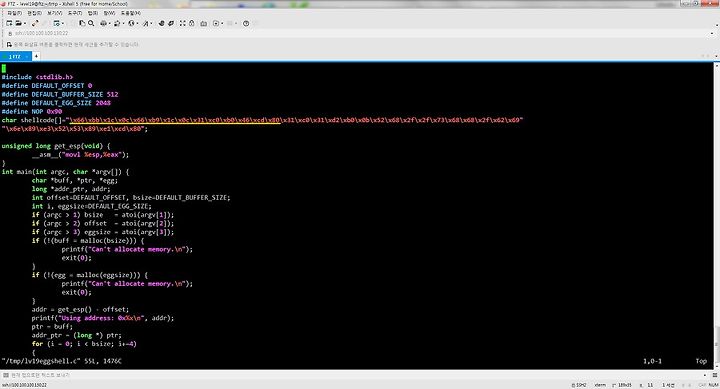Open Help with the question mark icon
This screenshot has height=389, width=720.
pos(246,23)
